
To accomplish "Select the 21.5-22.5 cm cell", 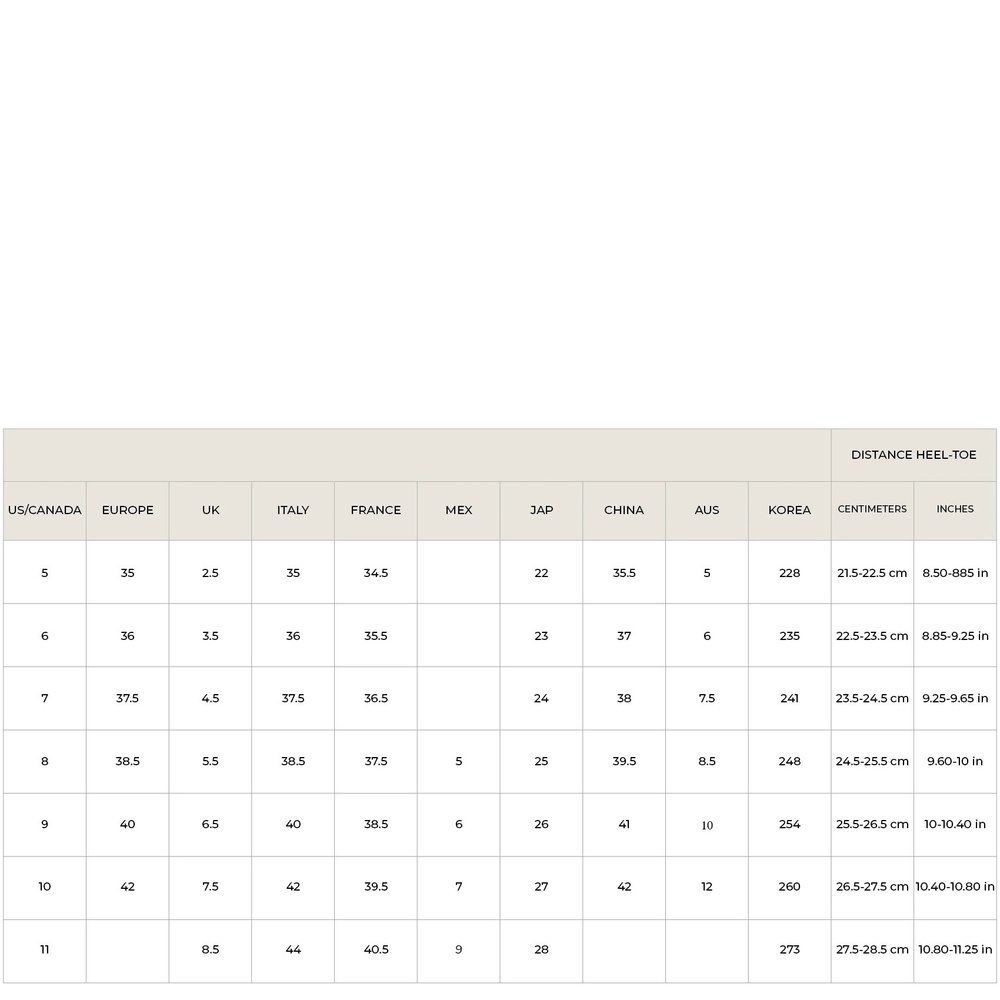I will (872, 573).
